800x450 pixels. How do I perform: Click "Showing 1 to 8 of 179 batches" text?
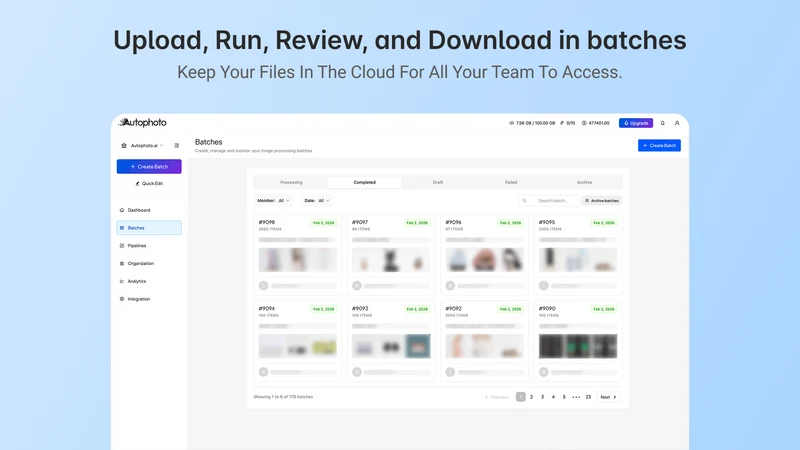[283, 397]
